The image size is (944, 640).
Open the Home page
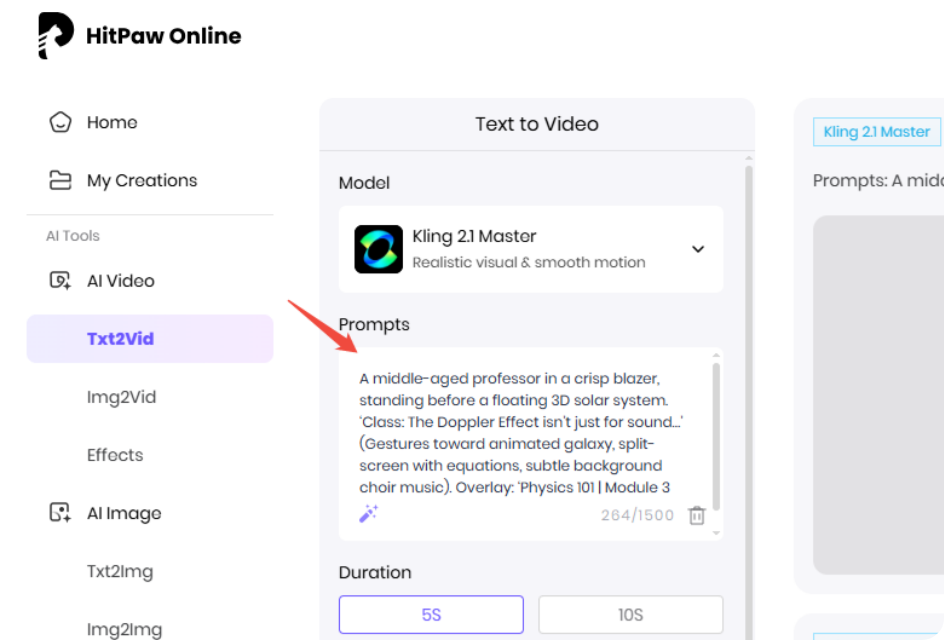click(112, 122)
